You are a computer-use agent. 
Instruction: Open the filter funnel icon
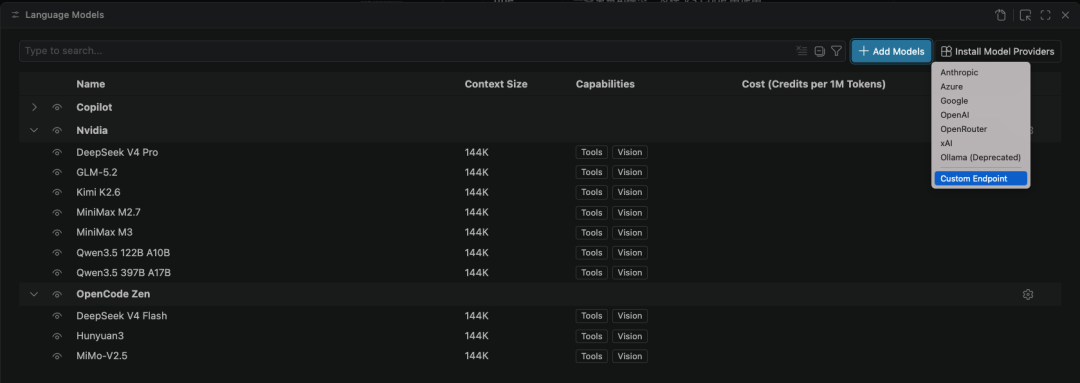[x=836, y=51]
